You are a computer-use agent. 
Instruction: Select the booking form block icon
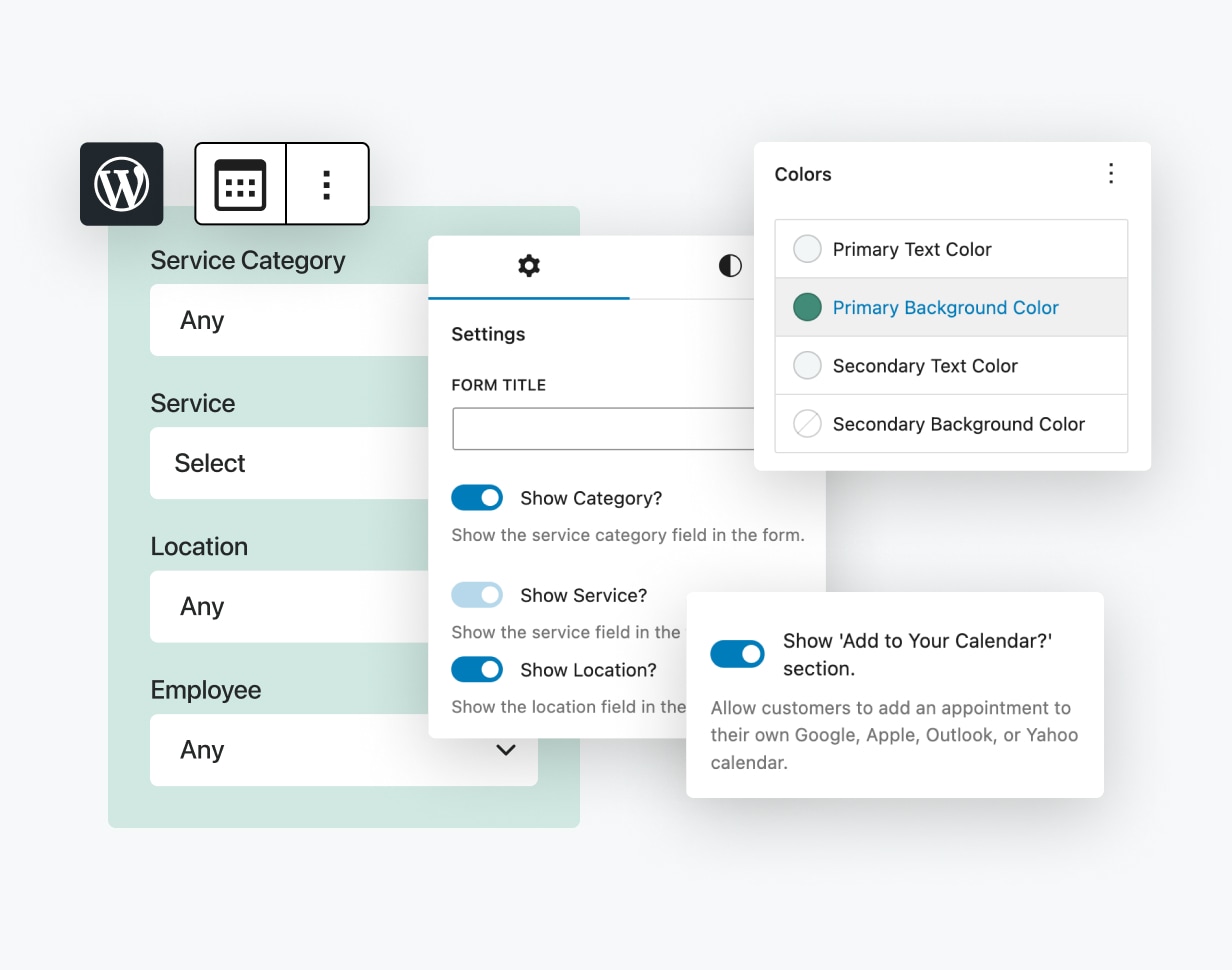pos(240,184)
